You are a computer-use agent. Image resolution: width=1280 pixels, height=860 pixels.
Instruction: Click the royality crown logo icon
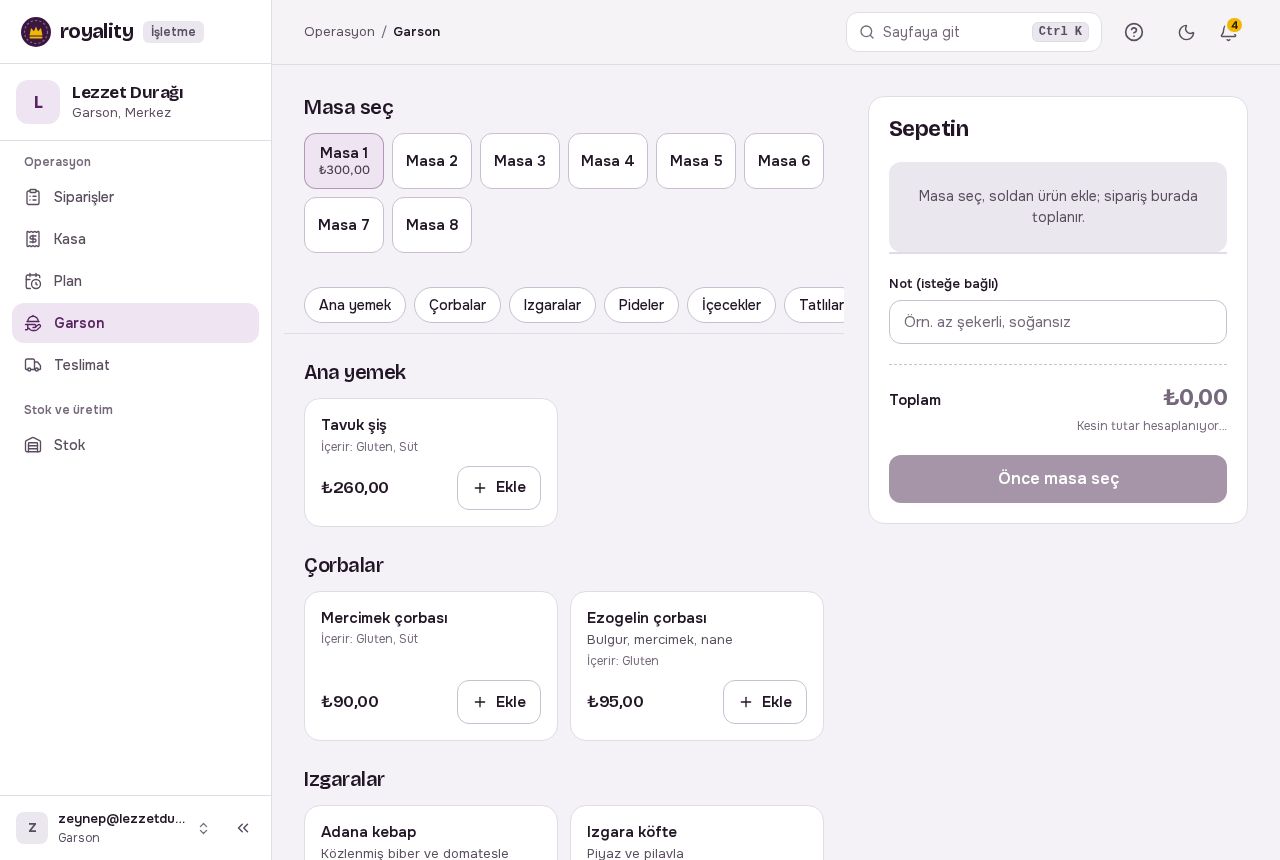pos(36,32)
